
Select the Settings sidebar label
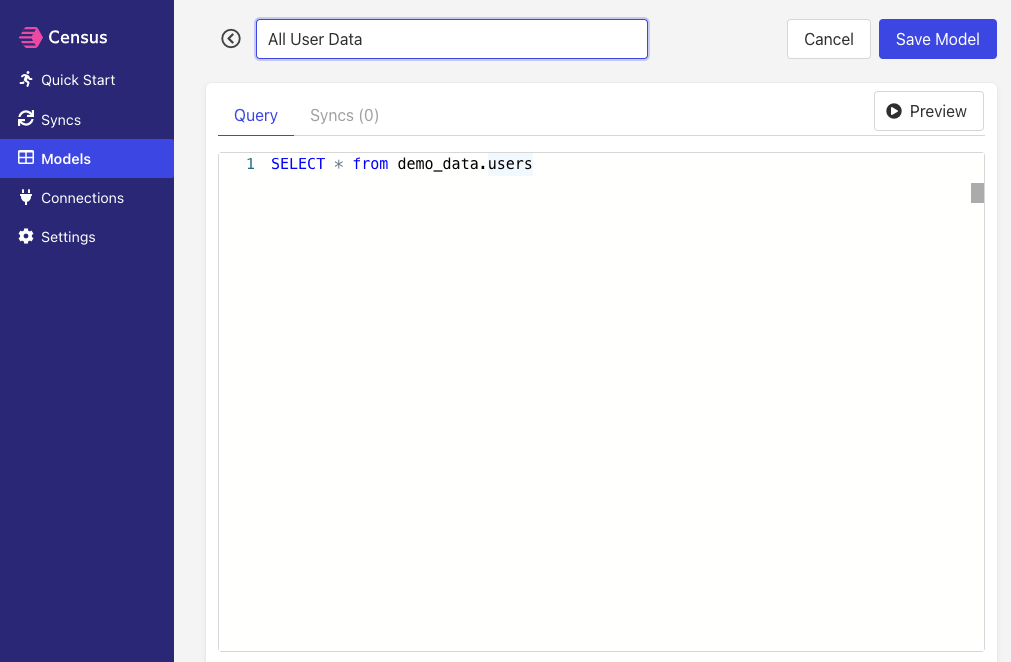[68, 237]
